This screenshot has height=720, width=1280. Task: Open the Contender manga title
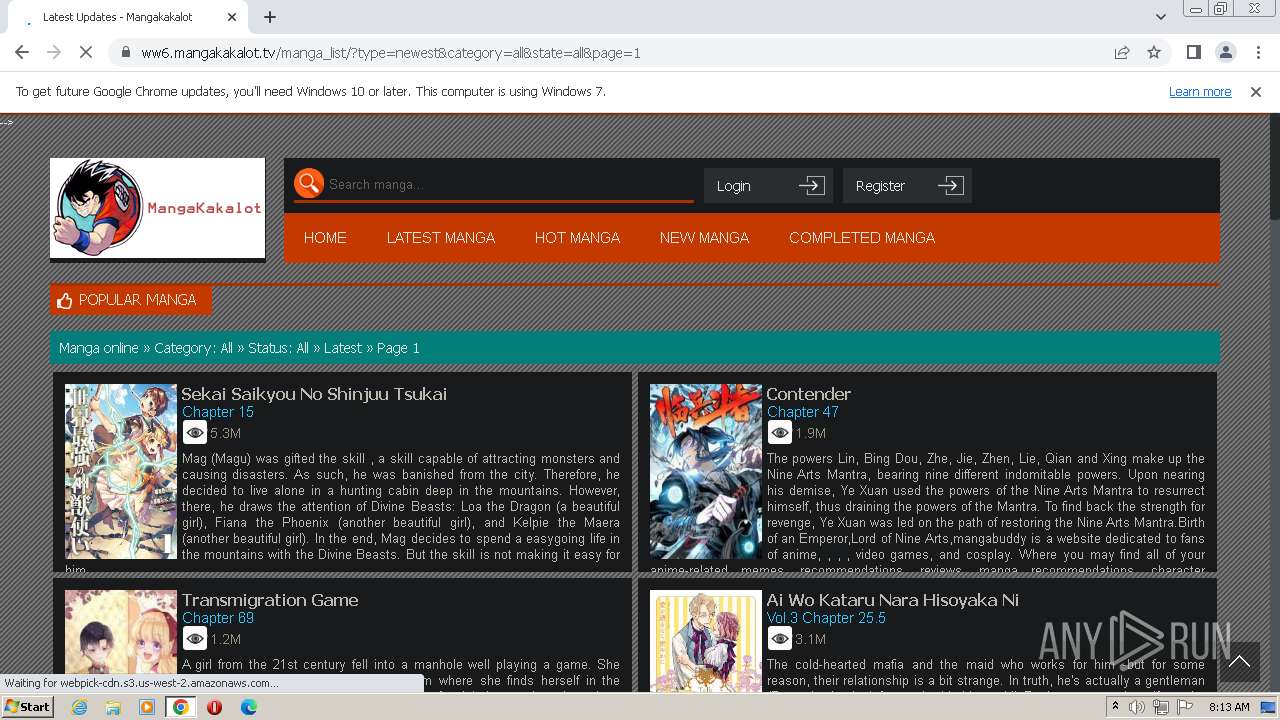click(x=808, y=394)
